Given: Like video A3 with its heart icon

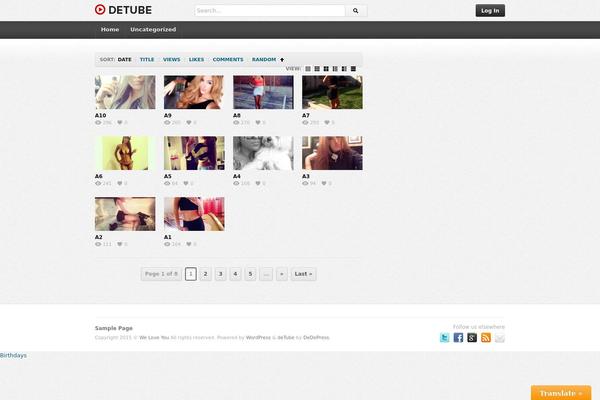Looking at the screenshot, I should (x=324, y=183).
